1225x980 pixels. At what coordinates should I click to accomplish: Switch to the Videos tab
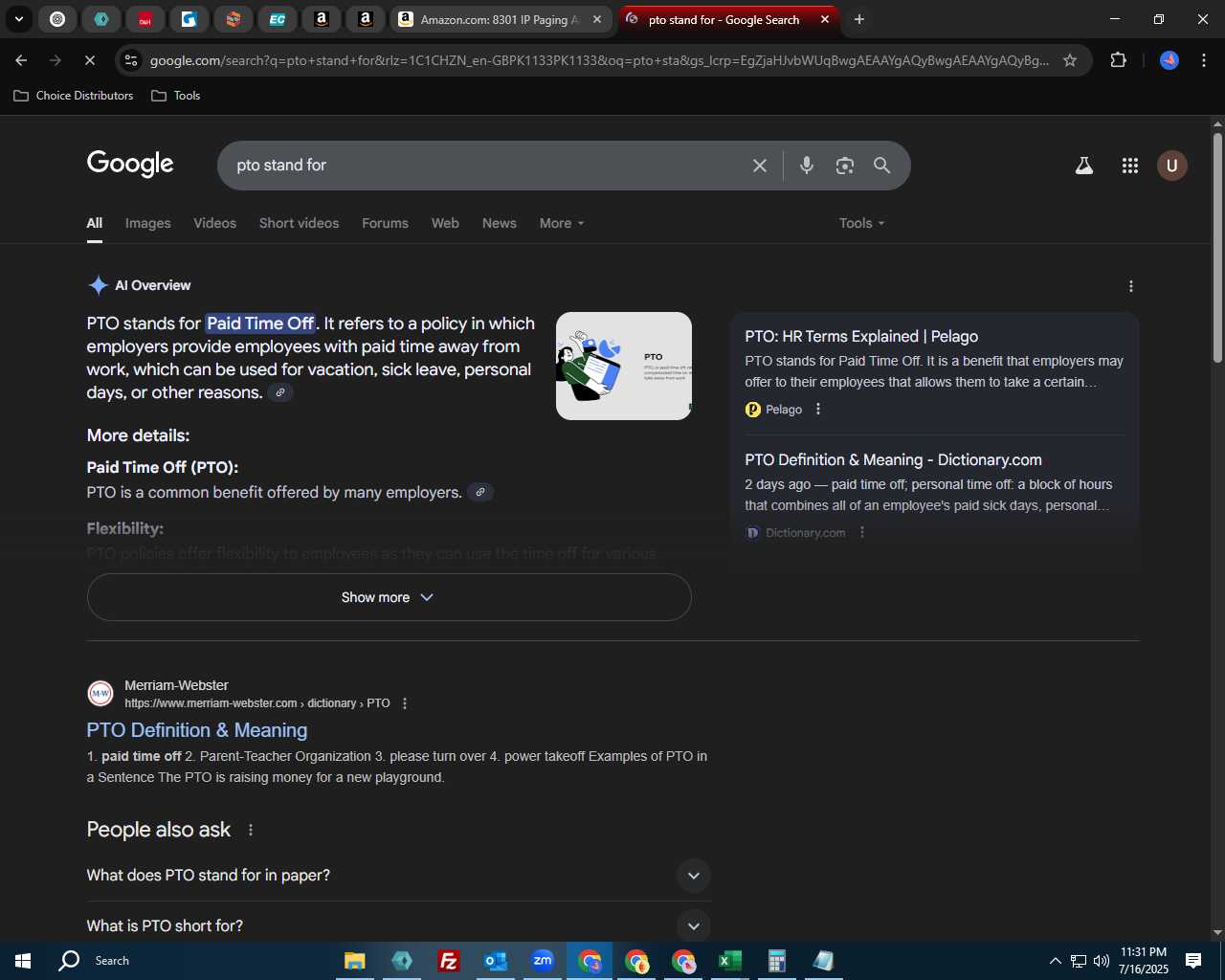pos(214,223)
